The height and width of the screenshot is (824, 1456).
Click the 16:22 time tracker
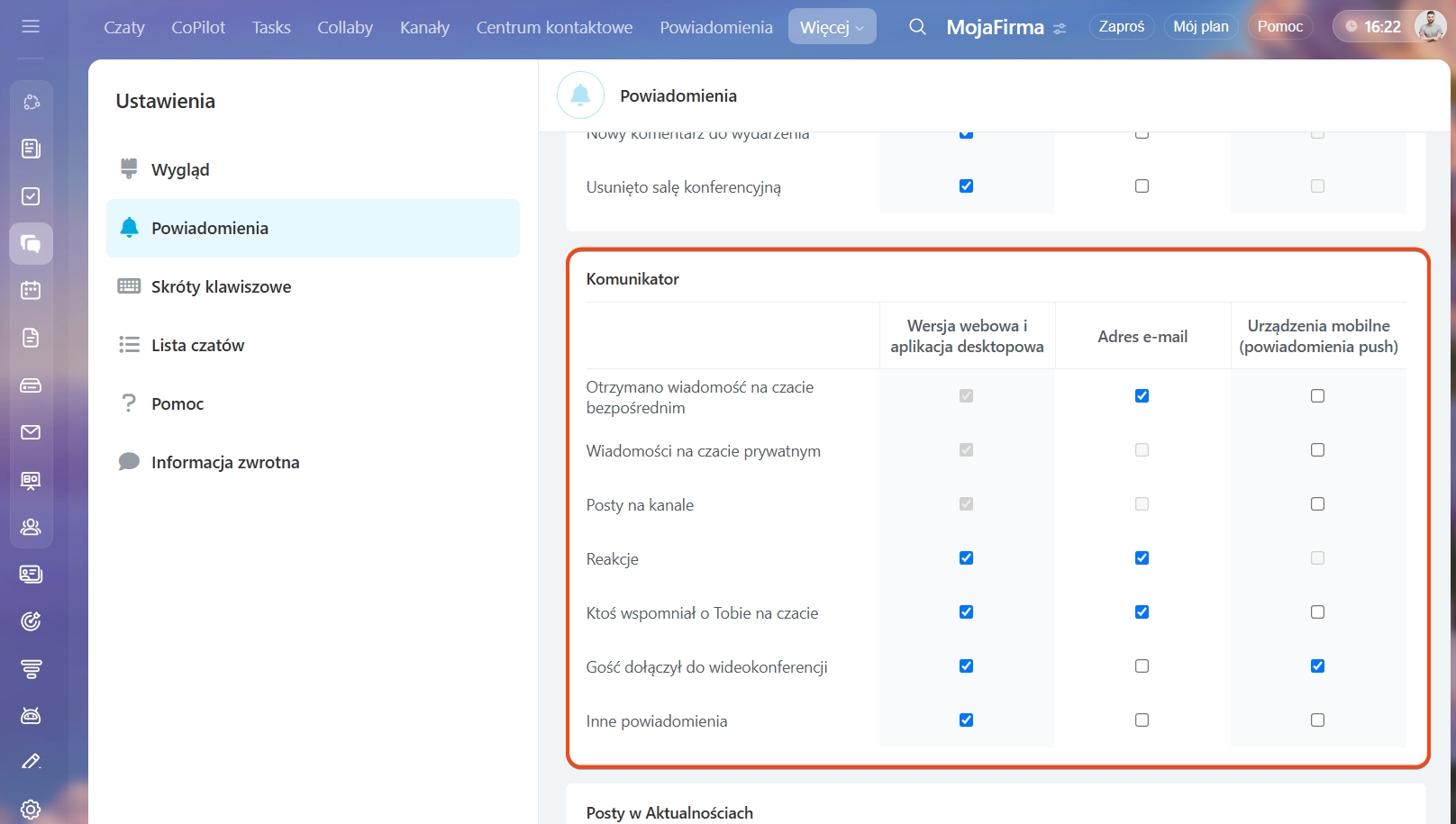click(1373, 27)
